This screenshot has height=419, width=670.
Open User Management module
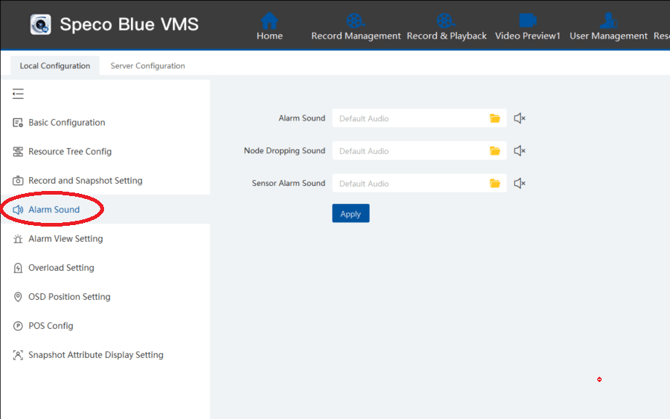pos(608,25)
